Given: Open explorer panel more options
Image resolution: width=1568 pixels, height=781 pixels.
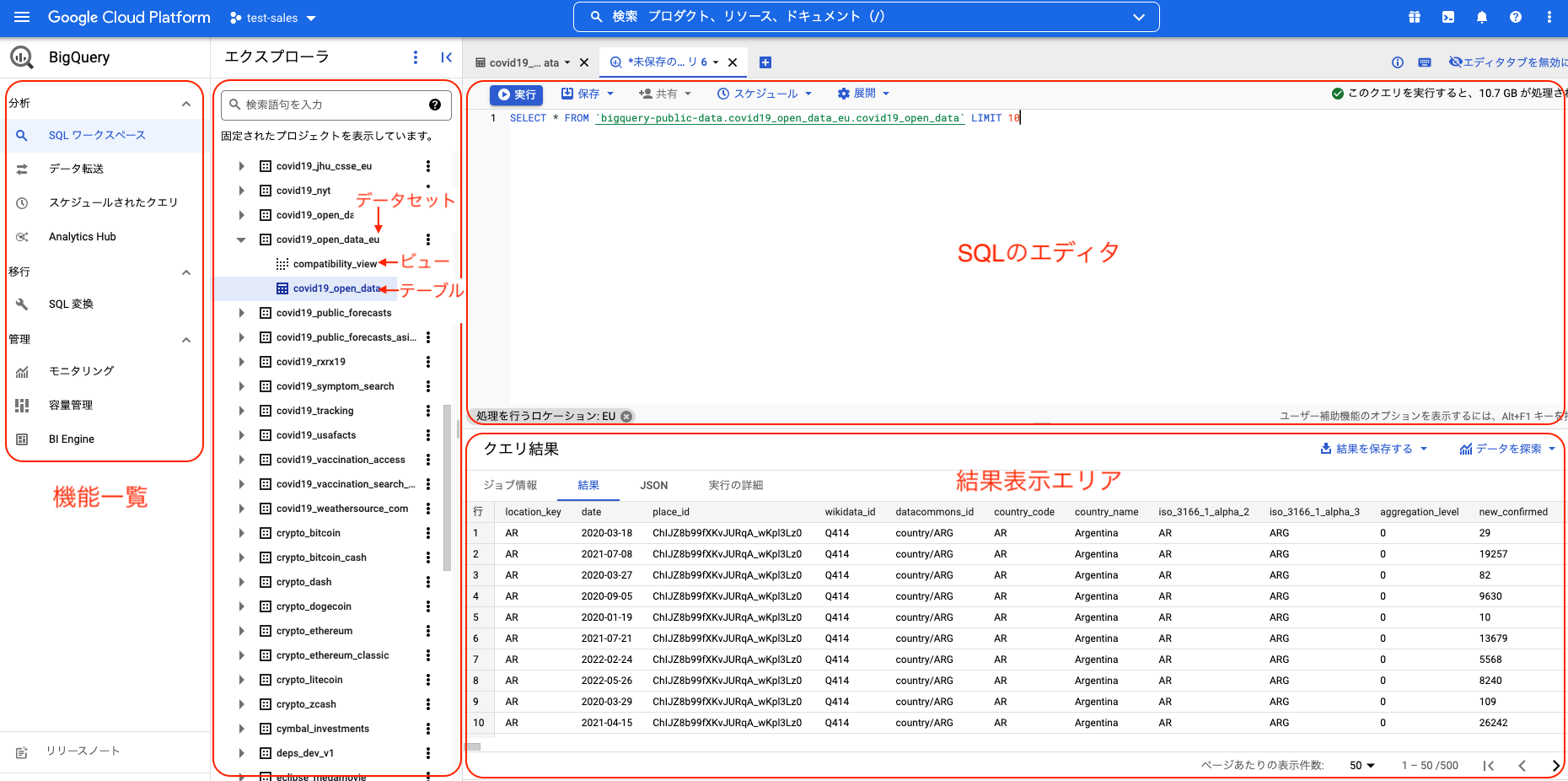Looking at the screenshot, I should click(x=415, y=57).
